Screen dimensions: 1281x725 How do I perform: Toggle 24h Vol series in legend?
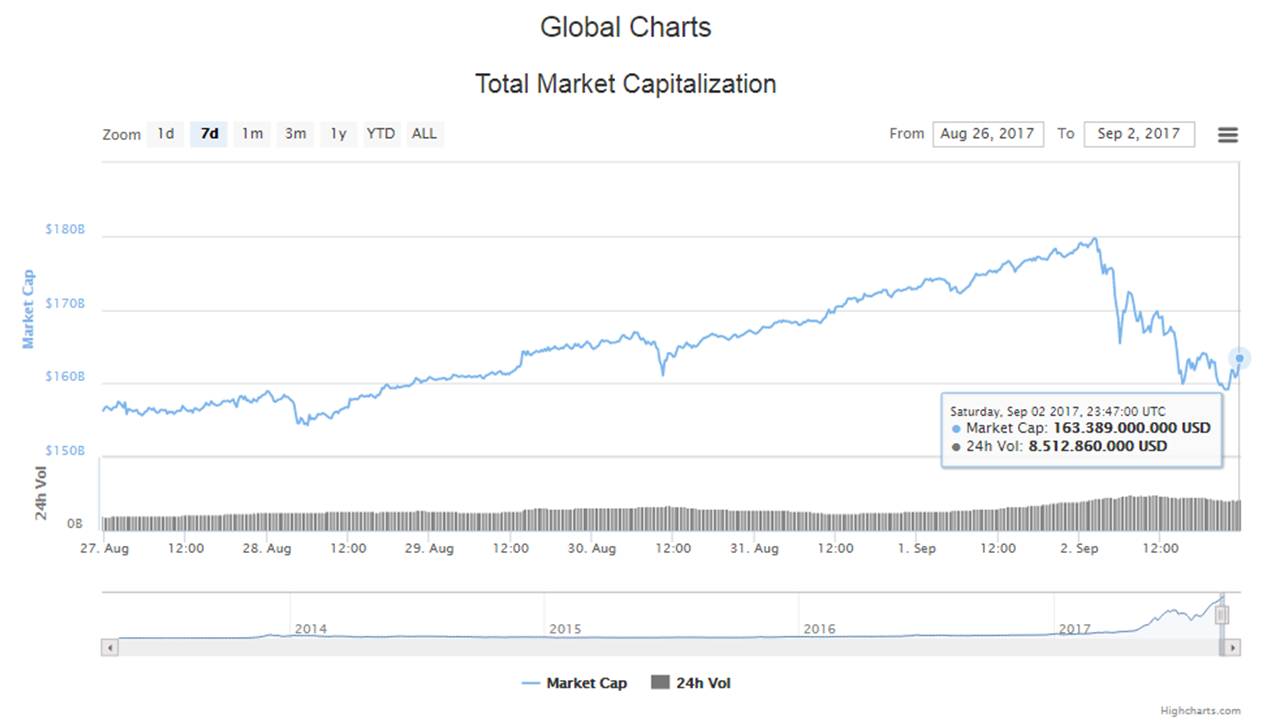[x=691, y=683]
